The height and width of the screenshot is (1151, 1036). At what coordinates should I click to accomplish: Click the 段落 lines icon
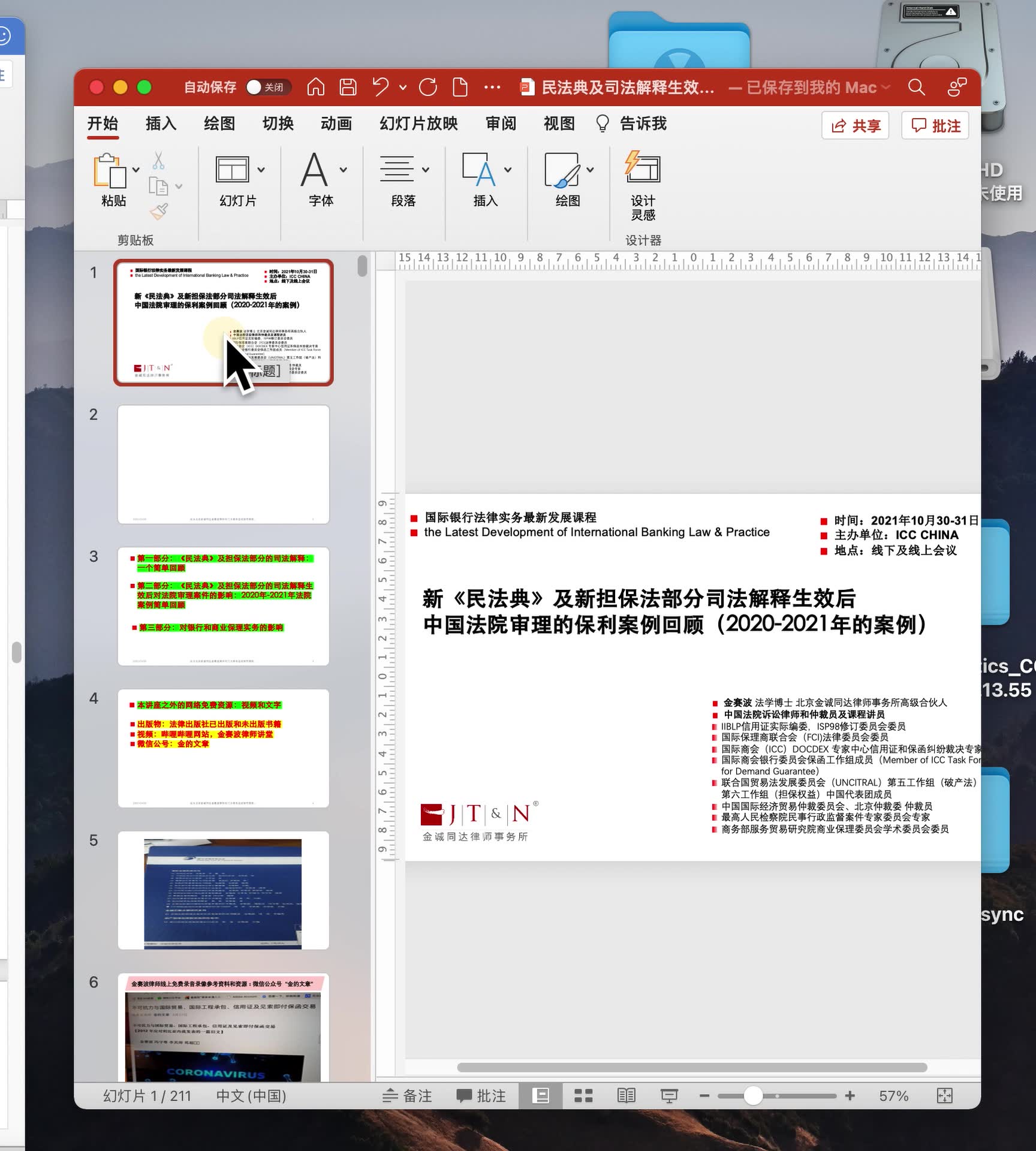396,170
